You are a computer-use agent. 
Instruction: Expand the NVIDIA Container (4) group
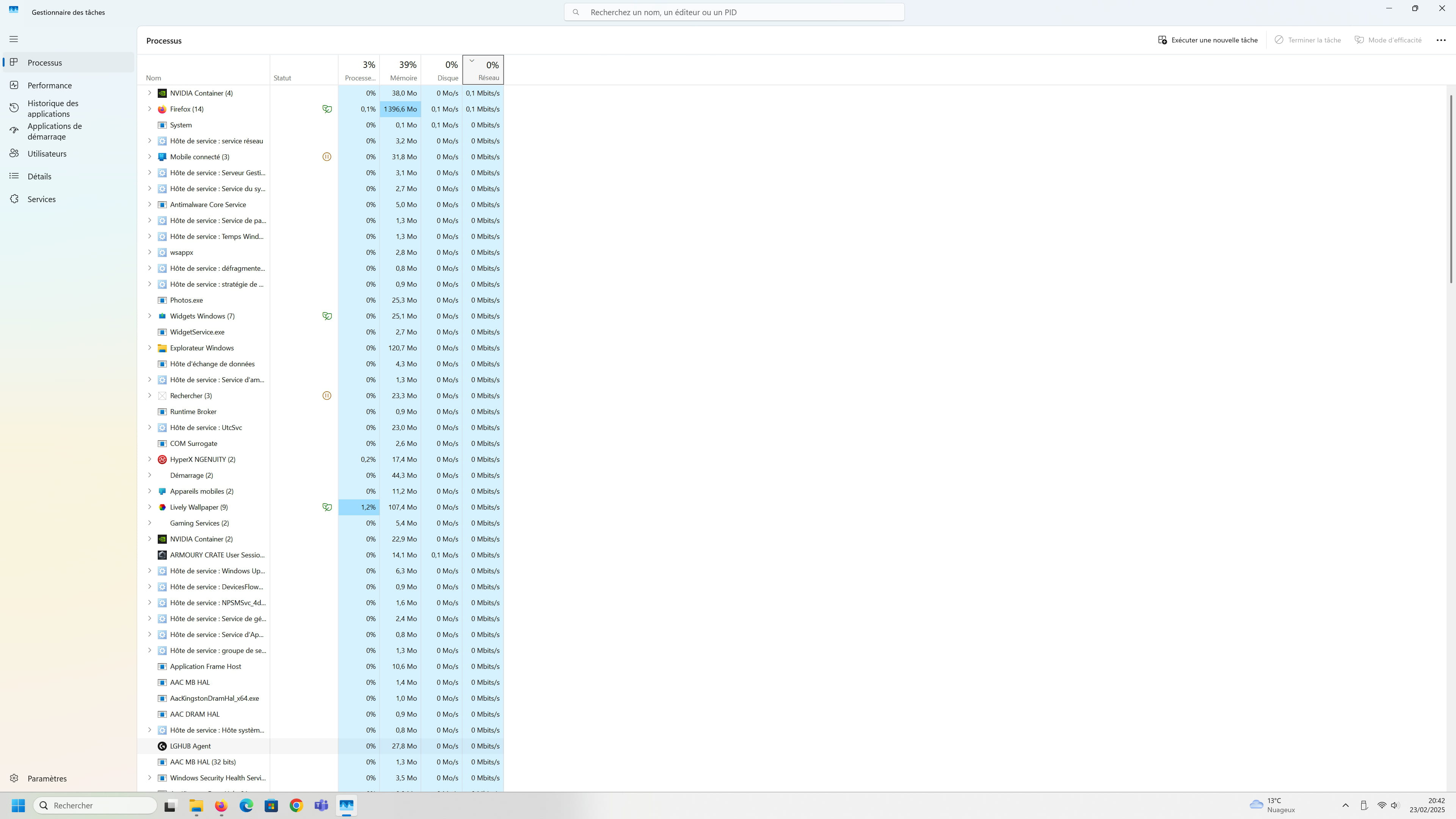[149, 93]
